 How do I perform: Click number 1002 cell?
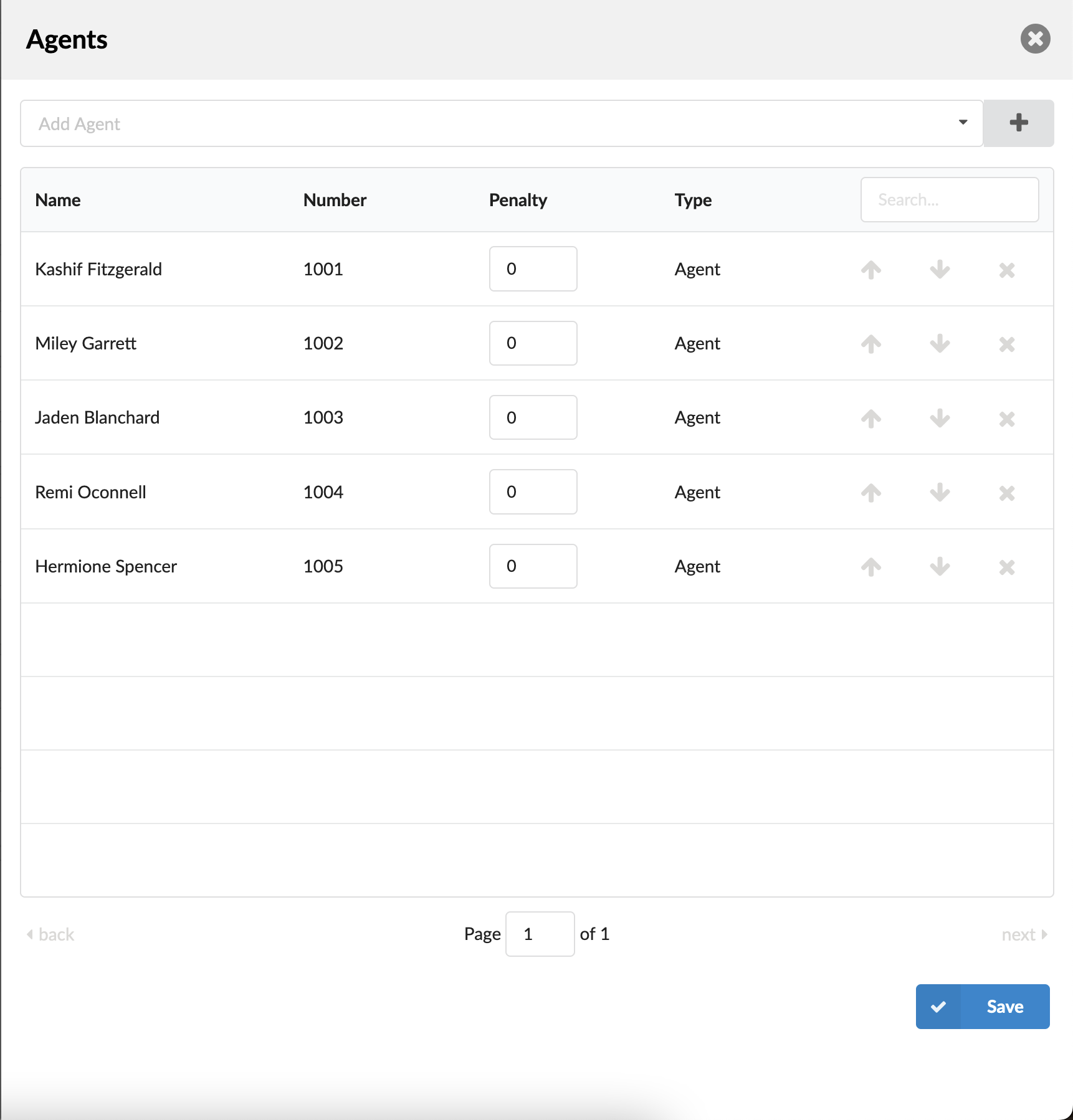point(323,343)
